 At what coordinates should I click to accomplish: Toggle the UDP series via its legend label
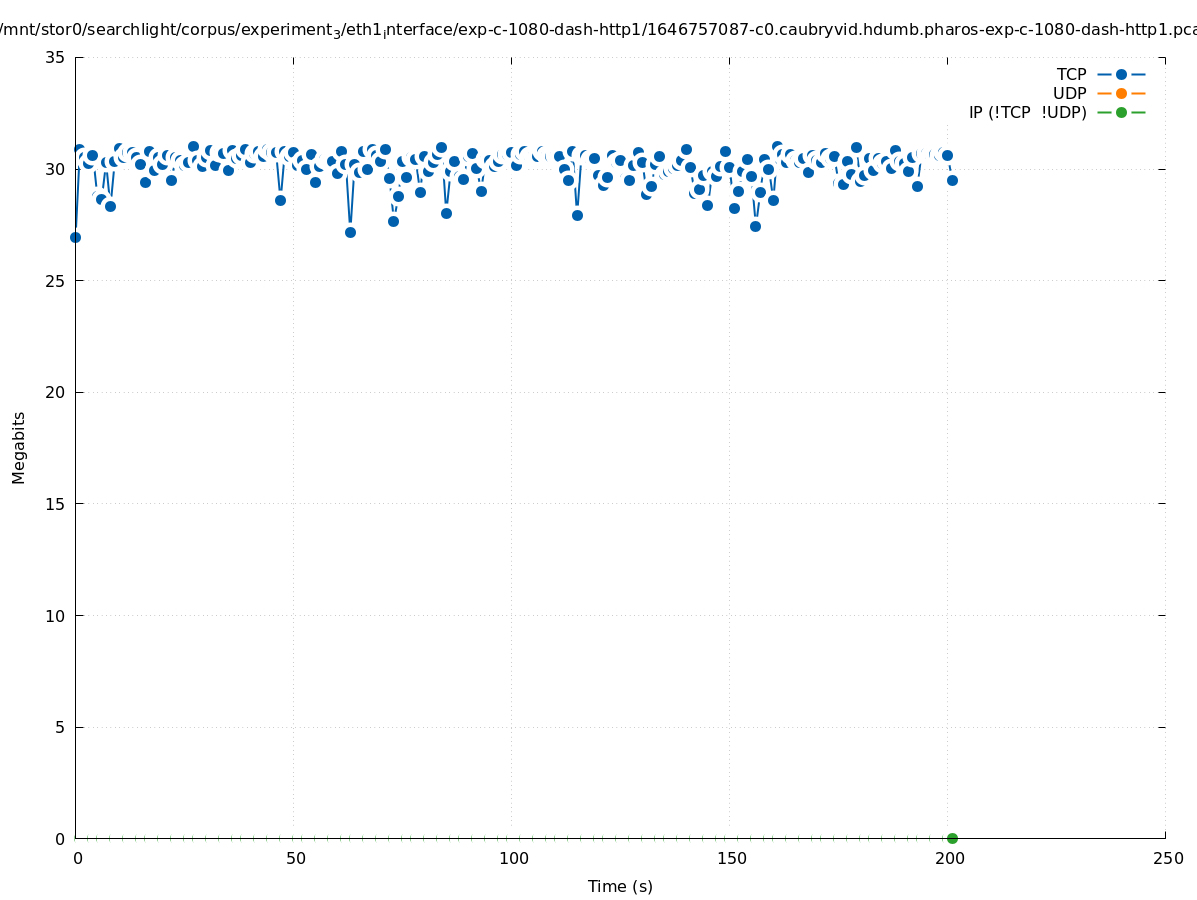(x=1069, y=93)
